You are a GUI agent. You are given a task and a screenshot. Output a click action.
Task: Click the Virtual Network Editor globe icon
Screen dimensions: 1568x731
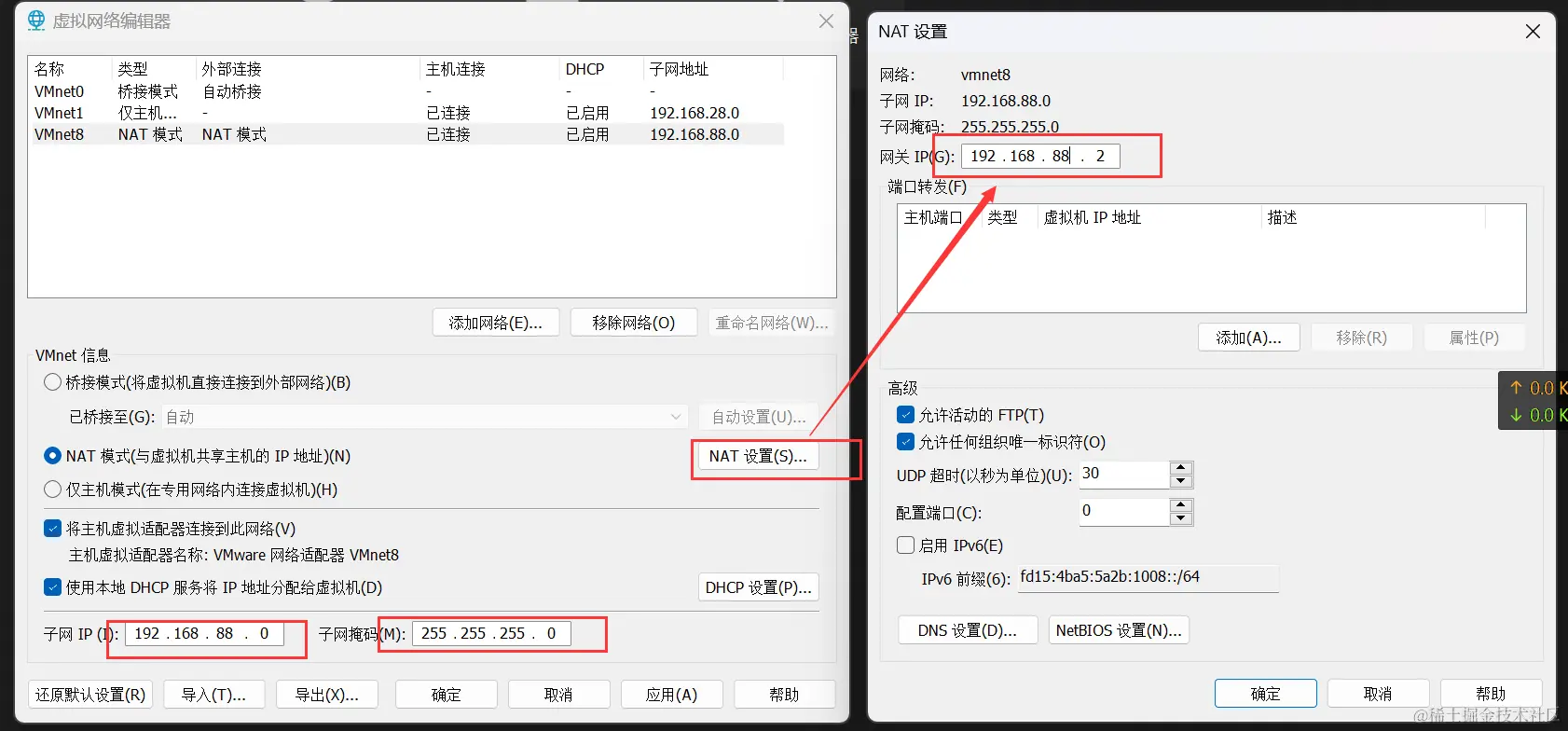(x=36, y=21)
